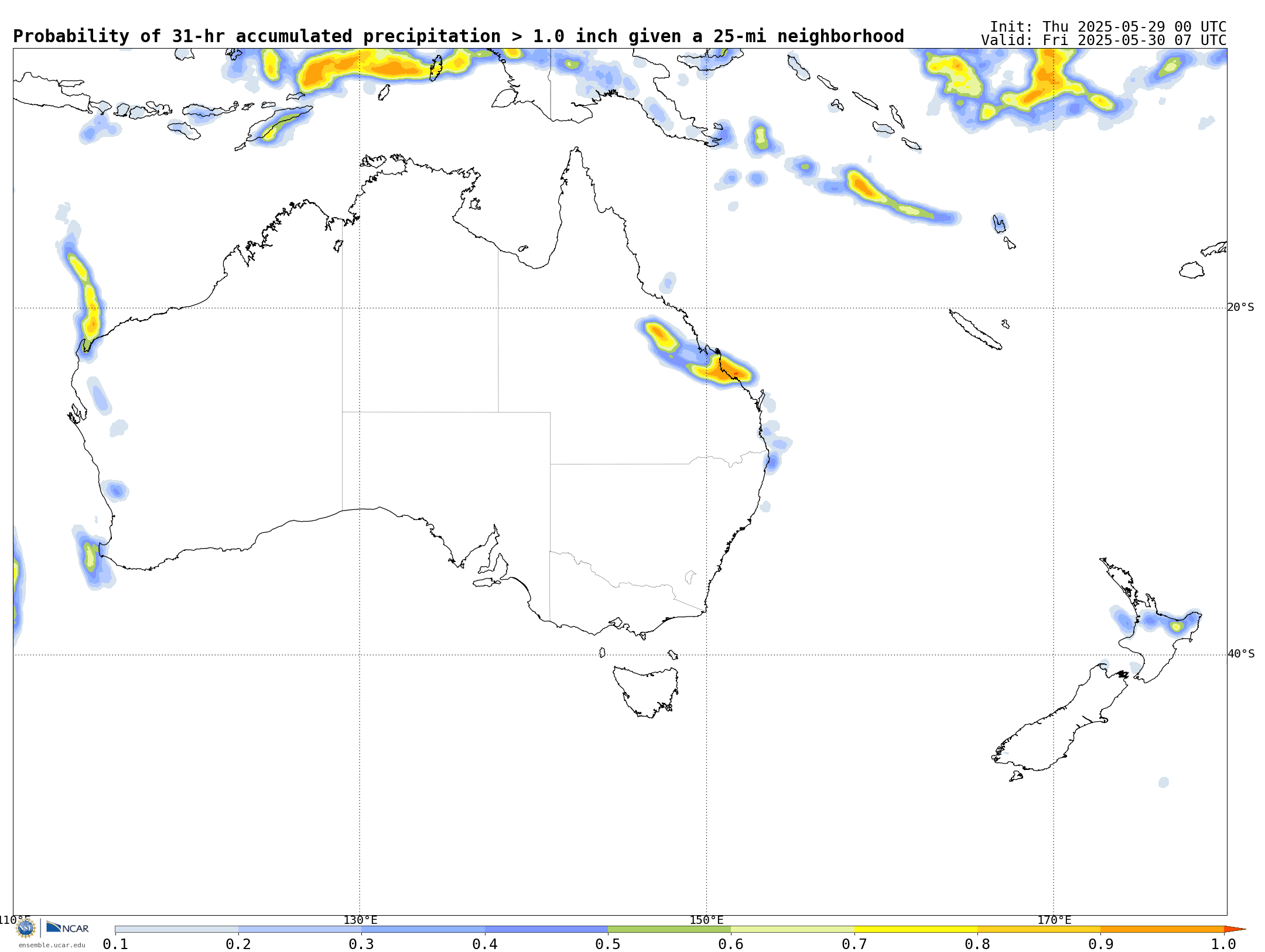Click the '0.5' colorbar tick label
This screenshot has height=952, width=1265.
tap(608, 944)
